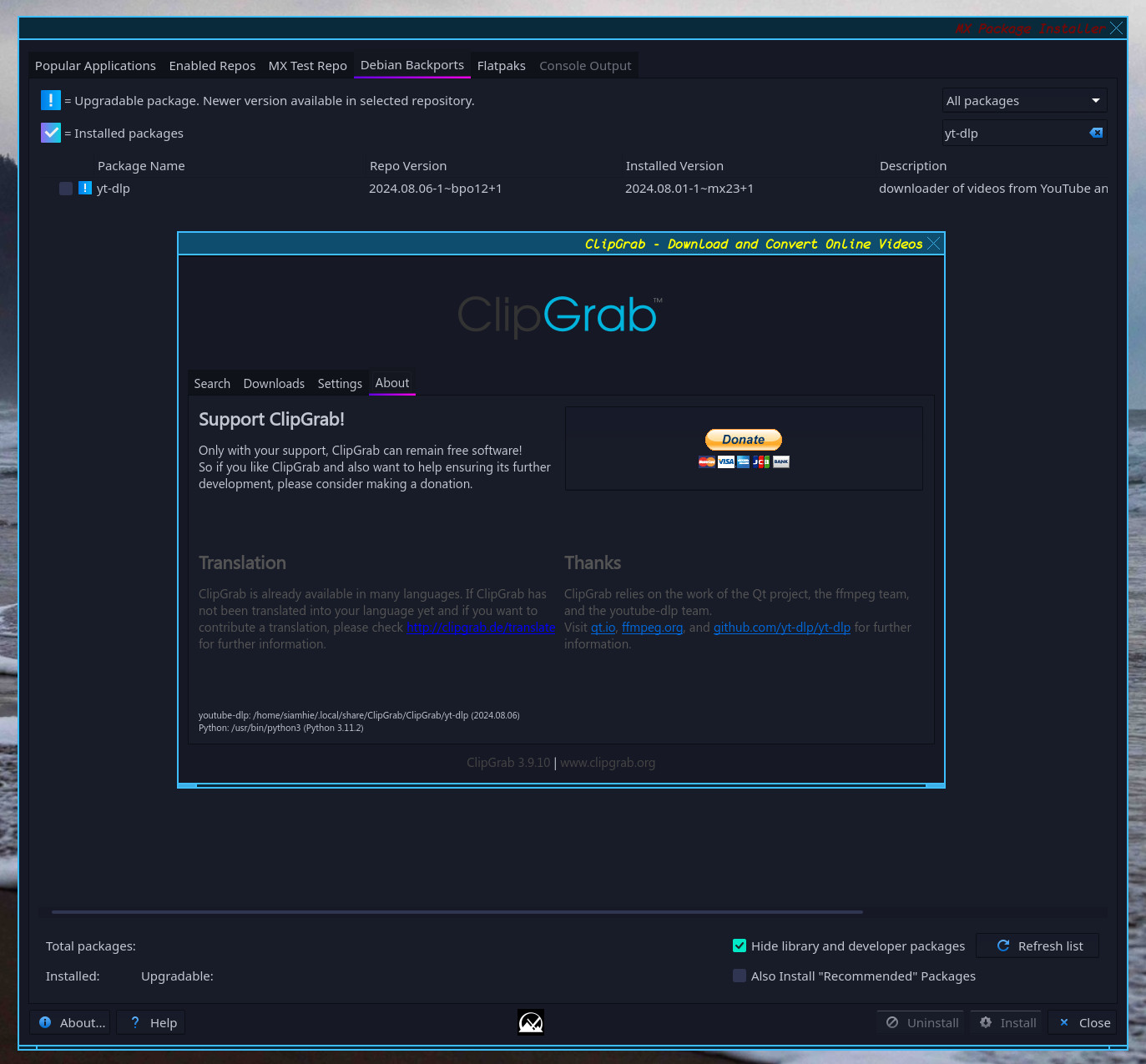Switch to the Flatpaks tab
This screenshot has height=1064, width=1146.
(501, 66)
